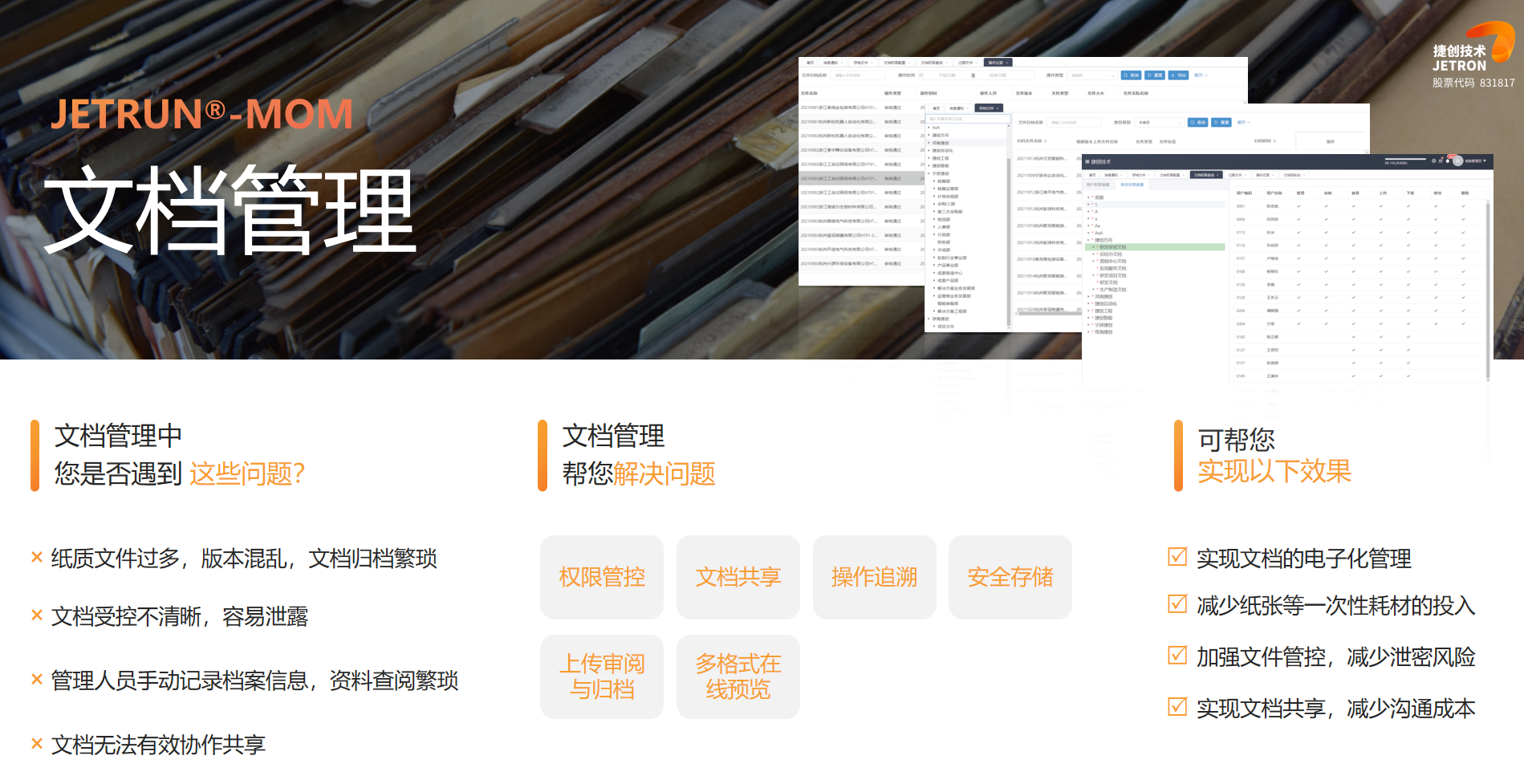
Task: Toggle 查看 permission check for user 0006
Action: tap(1353, 219)
